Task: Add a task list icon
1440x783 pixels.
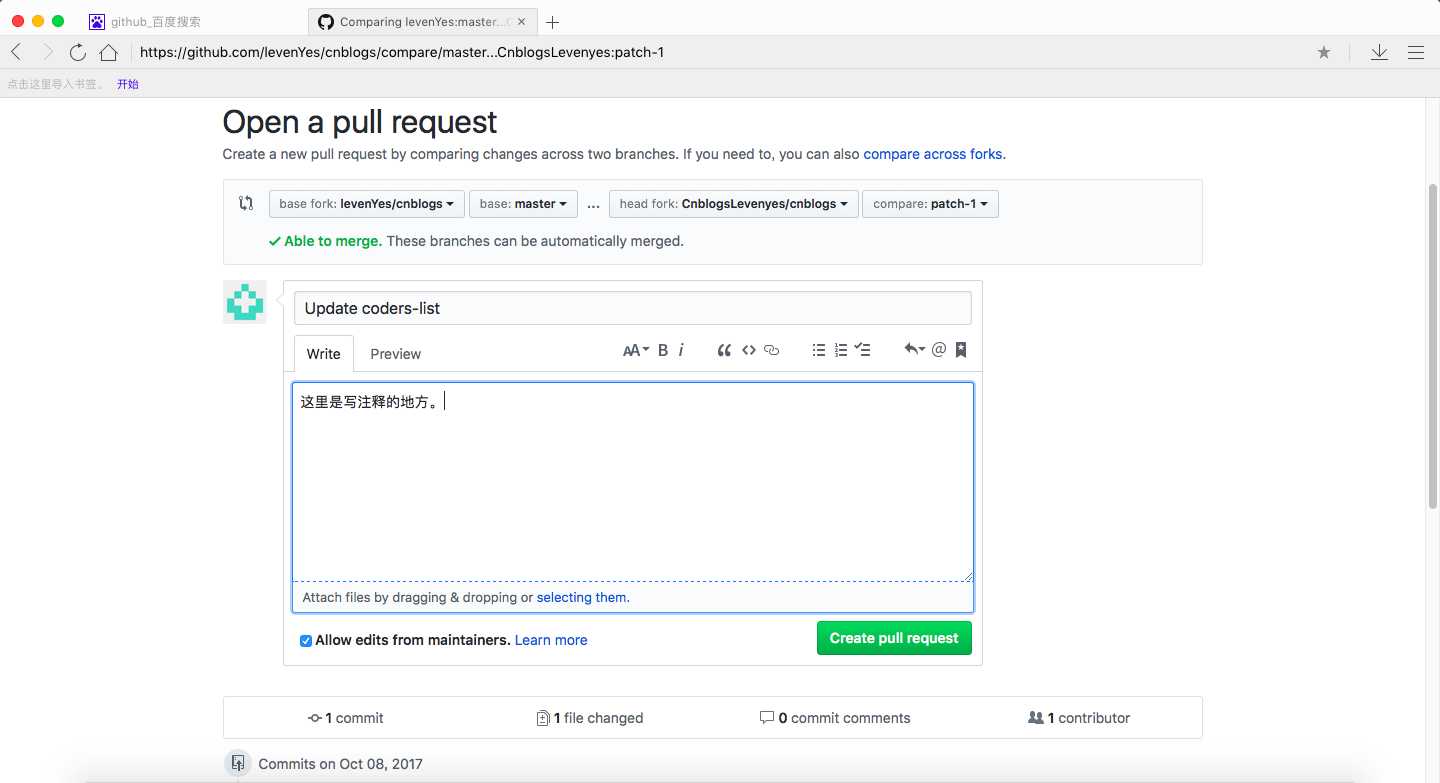Action: tap(863, 350)
